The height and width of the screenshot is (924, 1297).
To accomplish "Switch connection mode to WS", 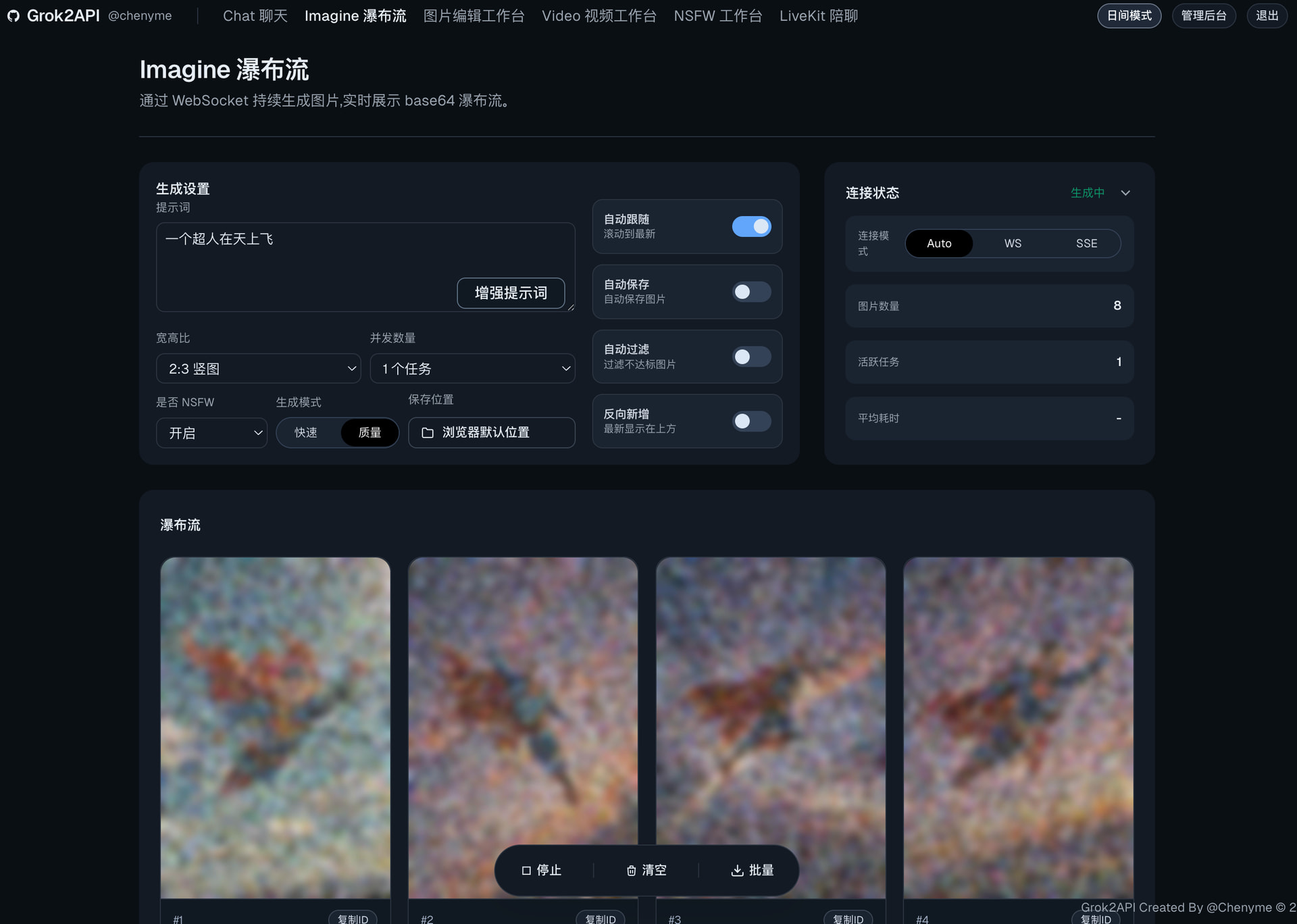I will pos(1013,243).
